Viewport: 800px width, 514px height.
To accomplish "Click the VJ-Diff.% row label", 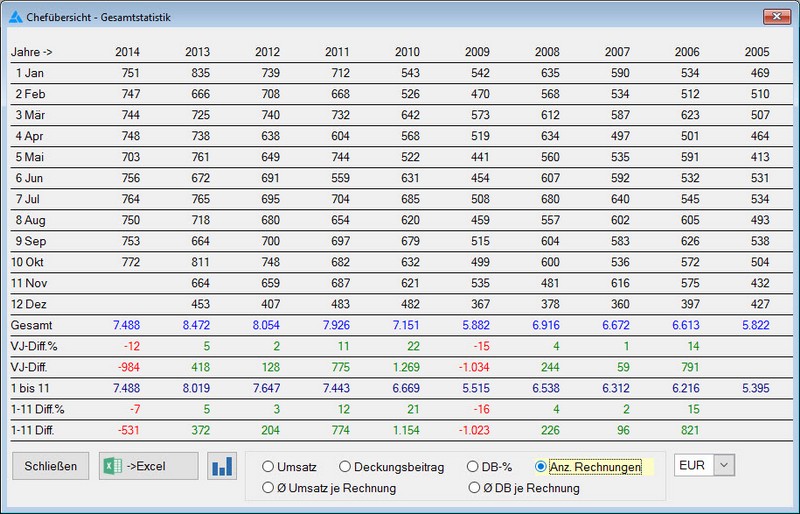I will pyautogui.click(x=35, y=347).
